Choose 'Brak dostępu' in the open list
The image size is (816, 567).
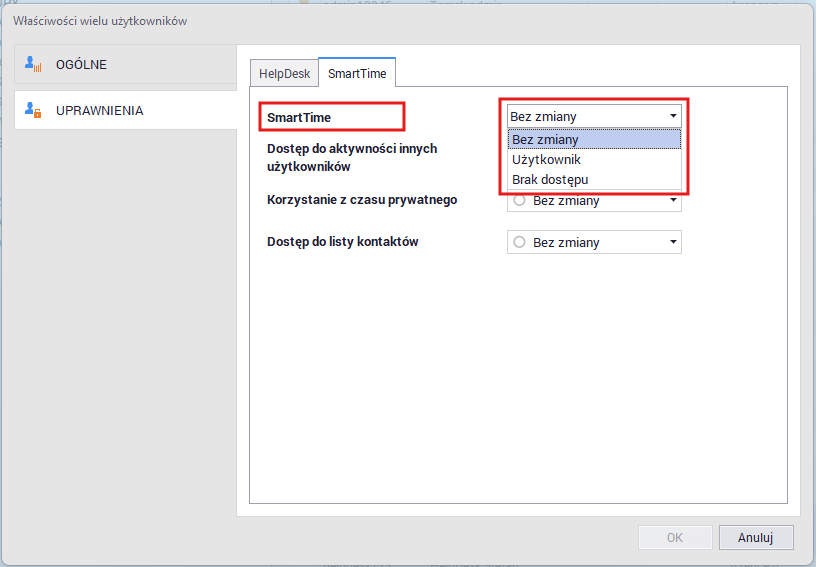pyautogui.click(x=594, y=179)
